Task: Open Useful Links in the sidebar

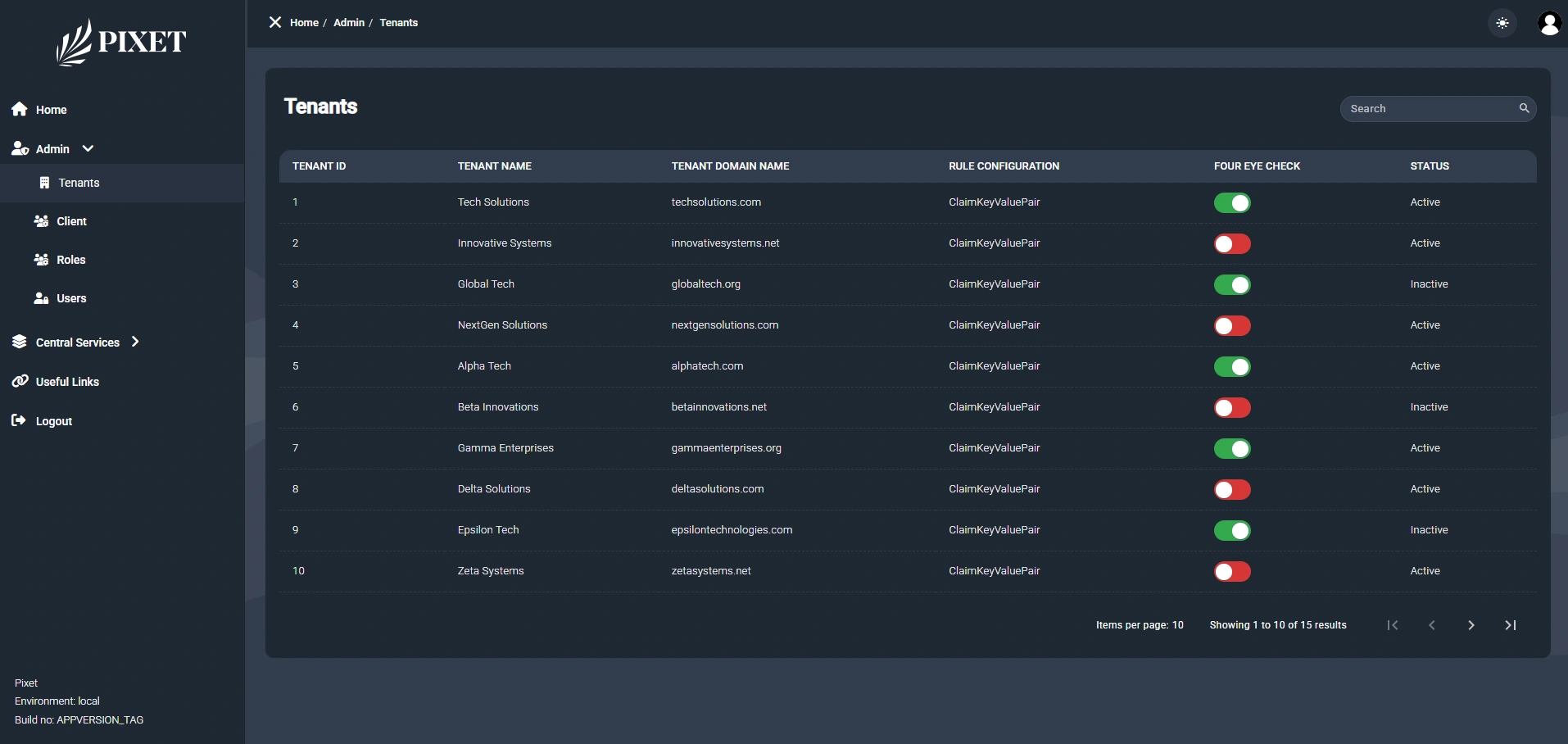Action: (67, 382)
